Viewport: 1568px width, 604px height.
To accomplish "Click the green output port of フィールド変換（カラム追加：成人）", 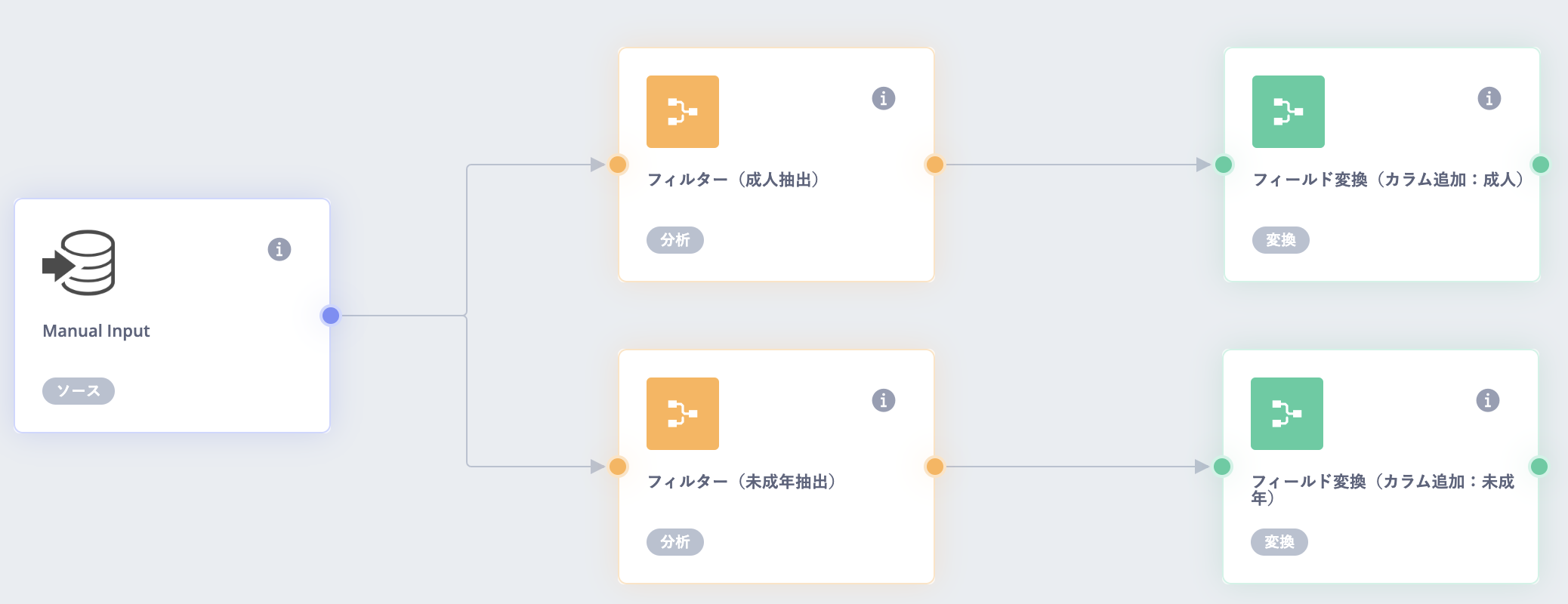I will point(1541,165).
